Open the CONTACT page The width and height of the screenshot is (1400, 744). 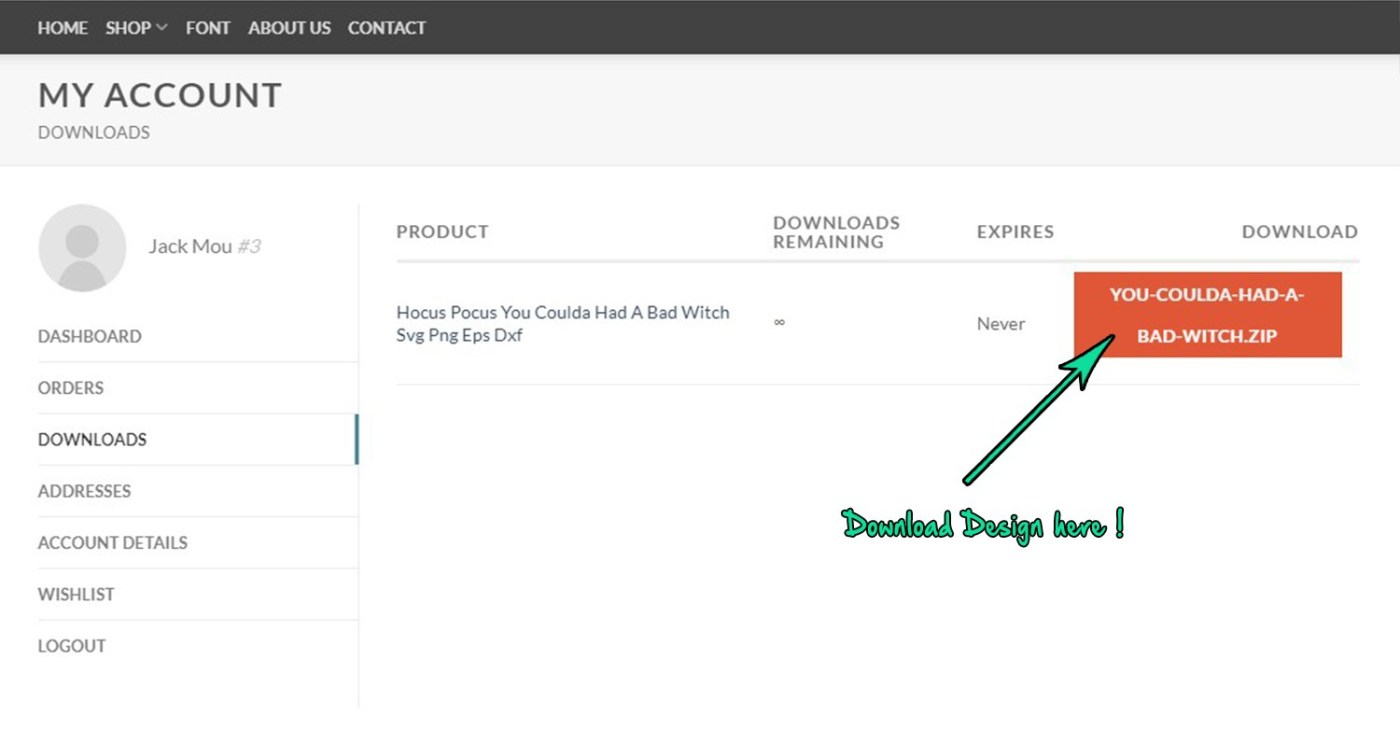pyautogui.click(x=386, y=28)
